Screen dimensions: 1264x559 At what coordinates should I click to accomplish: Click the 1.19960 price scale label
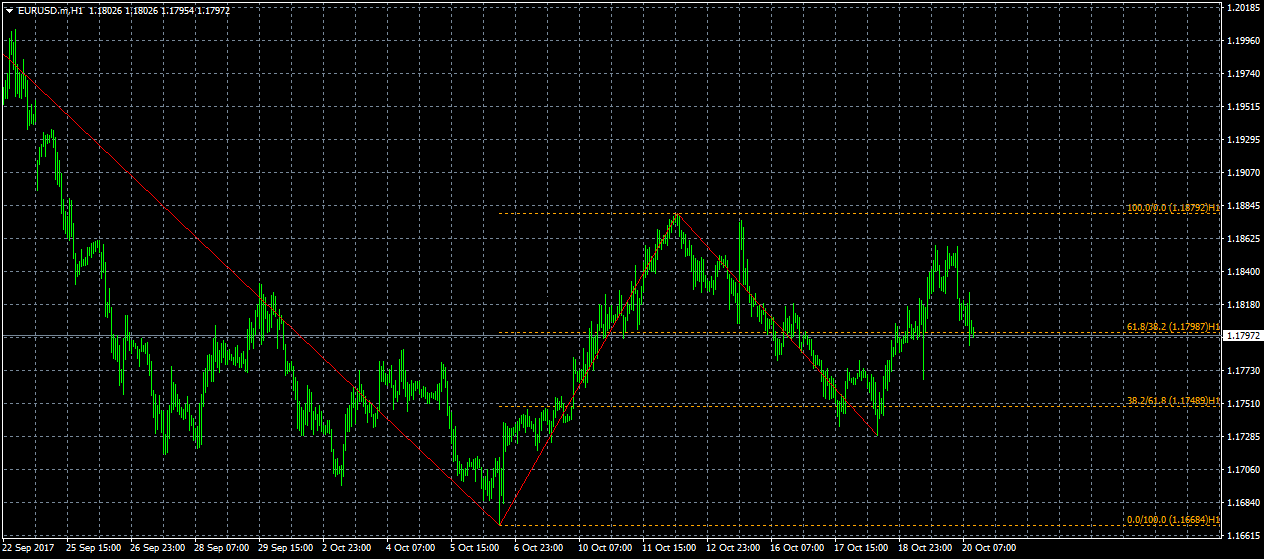[x=1243, y=42]
